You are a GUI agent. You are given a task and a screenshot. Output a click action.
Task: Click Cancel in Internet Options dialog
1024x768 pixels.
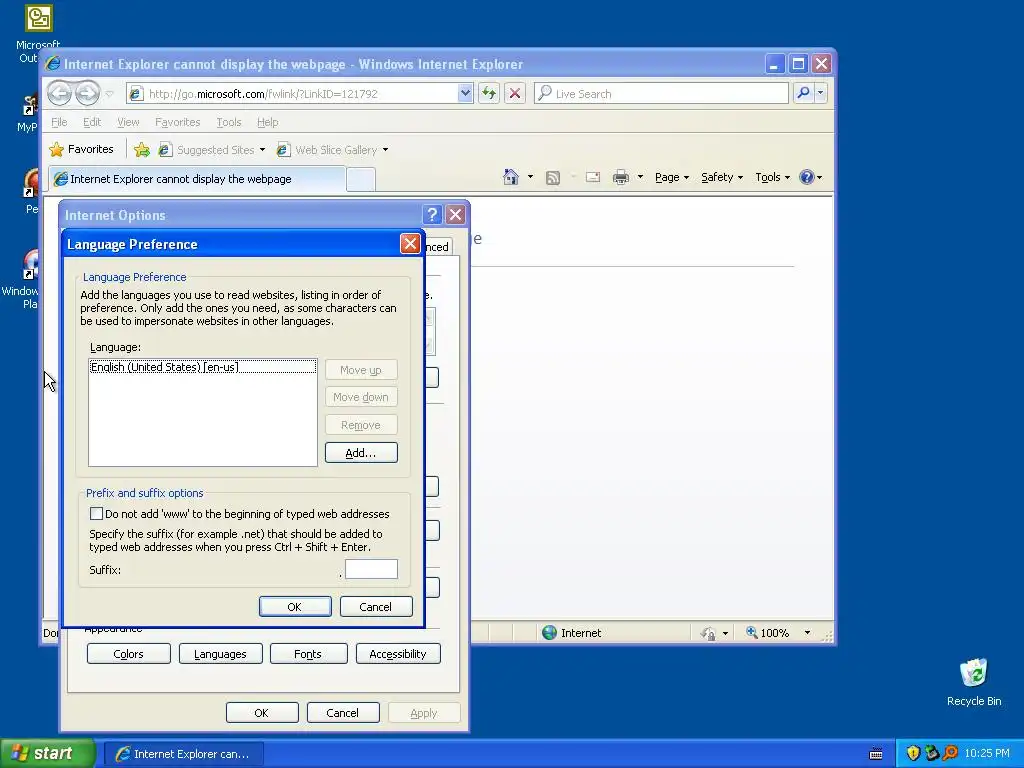[342, 712]
